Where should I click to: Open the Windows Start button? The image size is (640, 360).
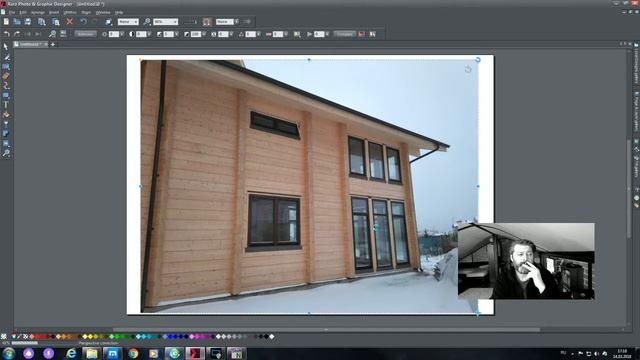(9, 353)
